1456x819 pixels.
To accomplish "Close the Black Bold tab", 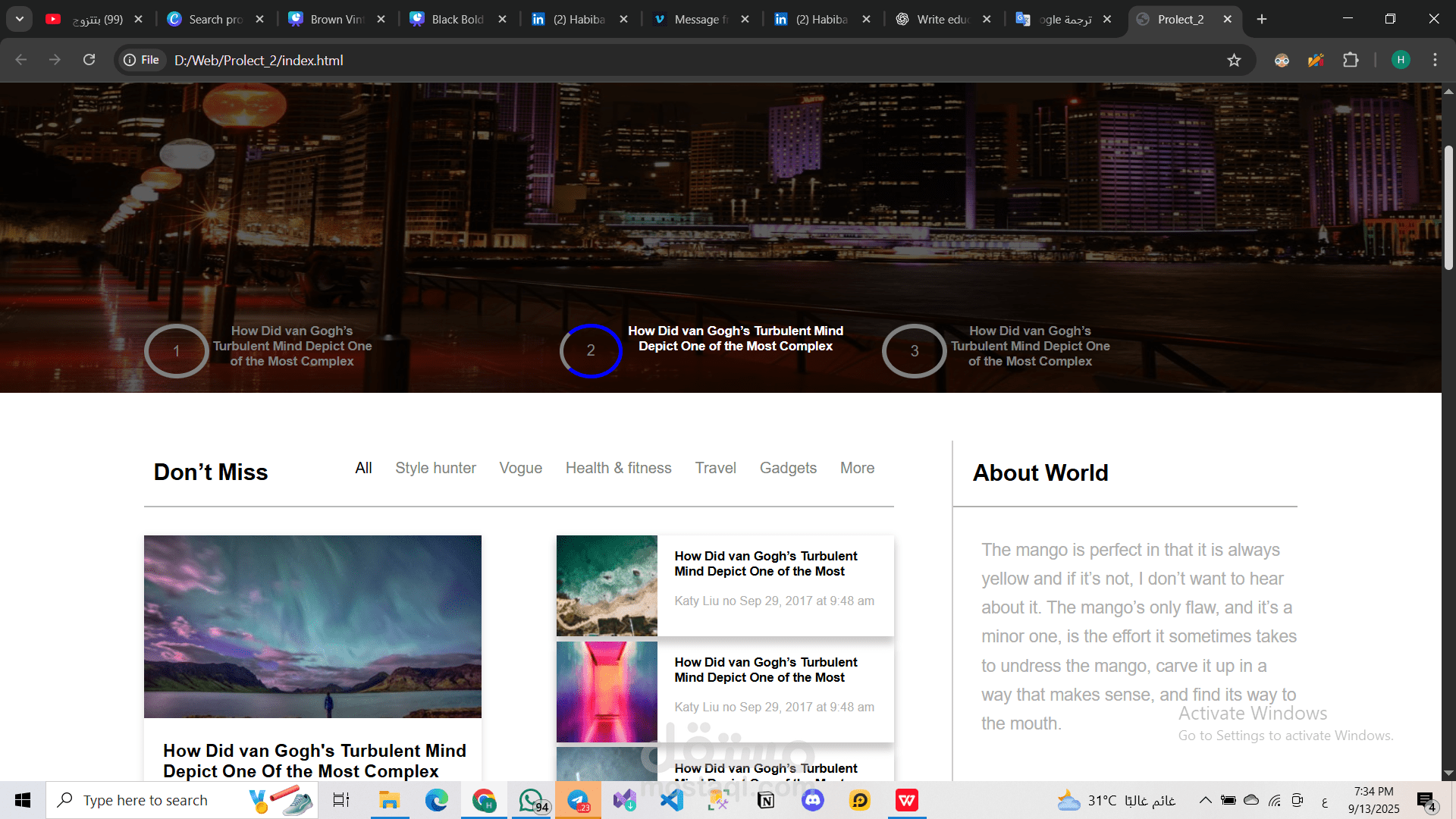I will click(502, 19).
